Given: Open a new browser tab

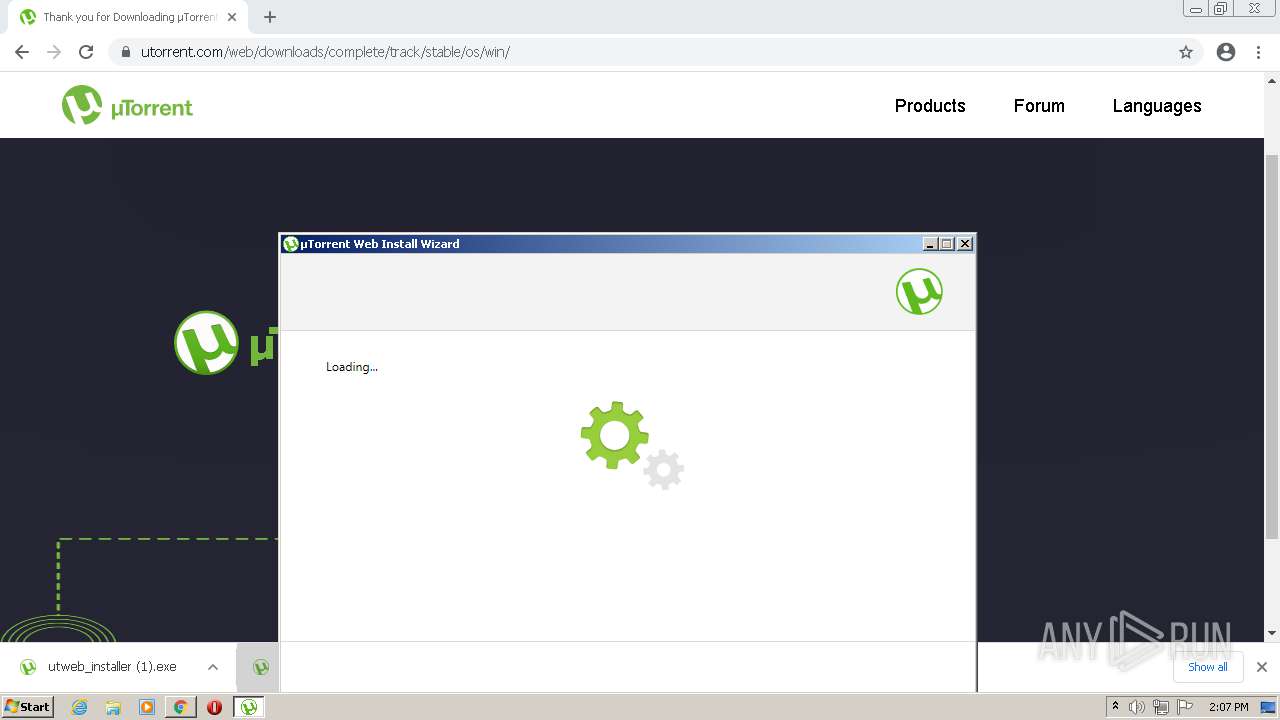Looking at the screenshot, I should [x=270, y=17].
